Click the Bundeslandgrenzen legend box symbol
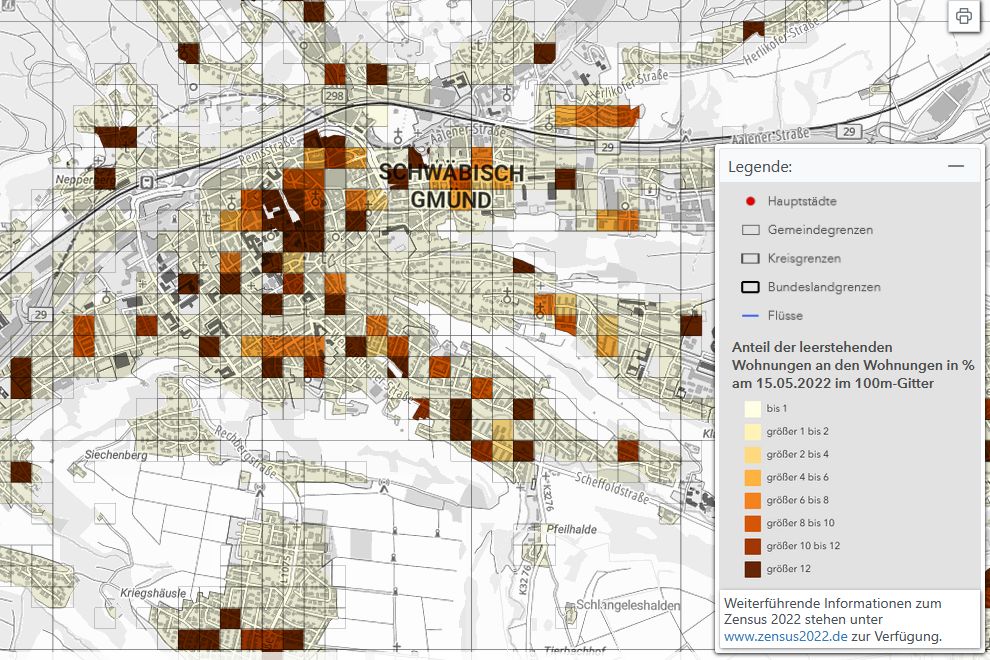The height and width of the screenshot is (660, 990). click(750, 287)
